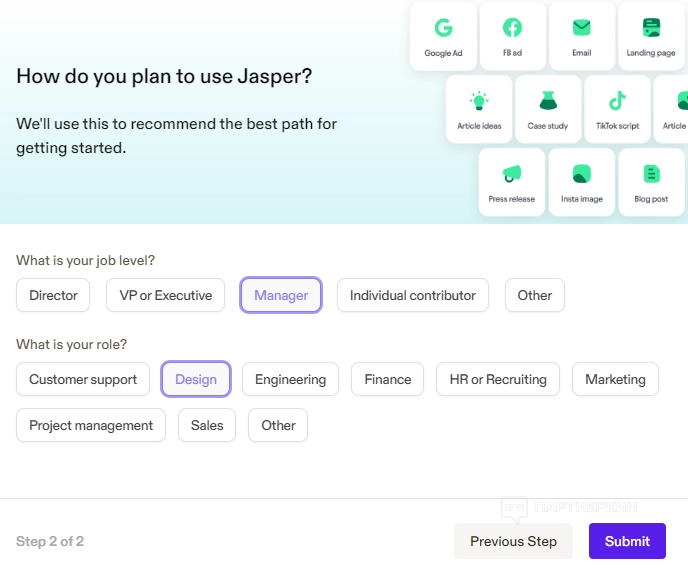Click the FB ad Facebook icon
Image resolution: width=688 pixels, height=576 pixels.
pos(512,36)
